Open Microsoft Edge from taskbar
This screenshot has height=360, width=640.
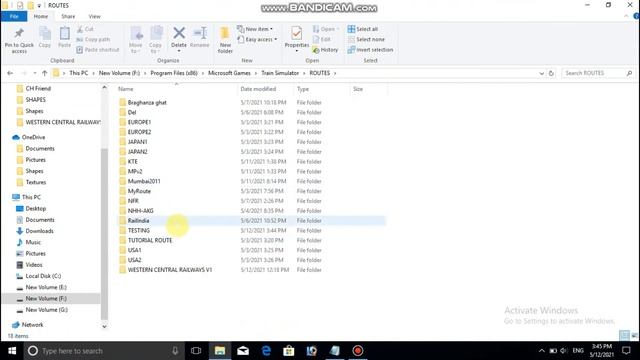pyautogui.click(x=266, y=351)
